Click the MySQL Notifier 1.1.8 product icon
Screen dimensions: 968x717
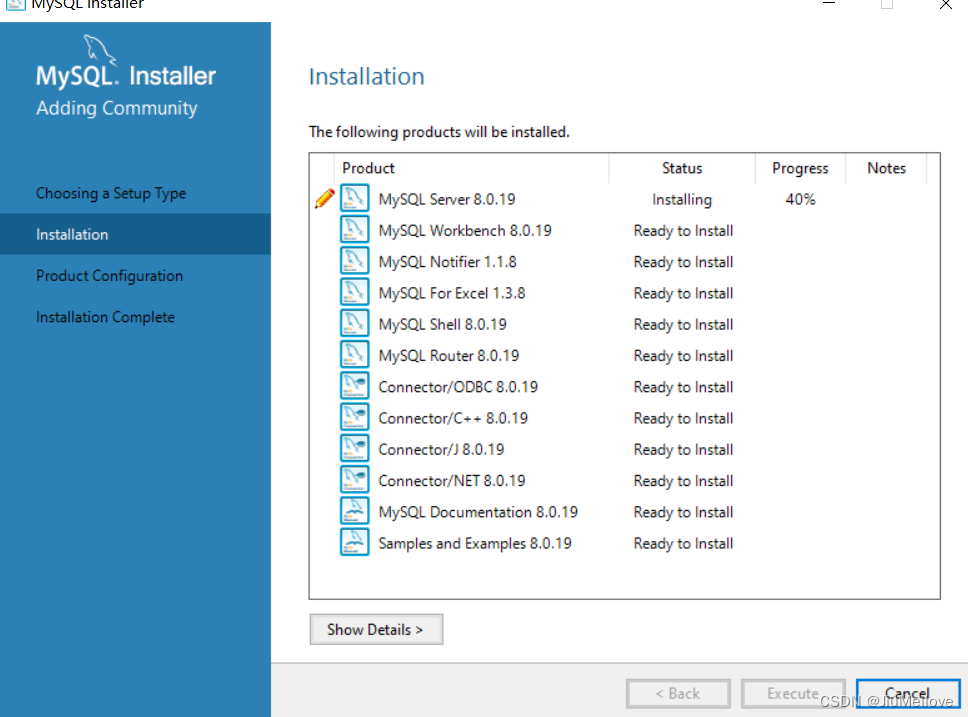click(x=354, y=261)
